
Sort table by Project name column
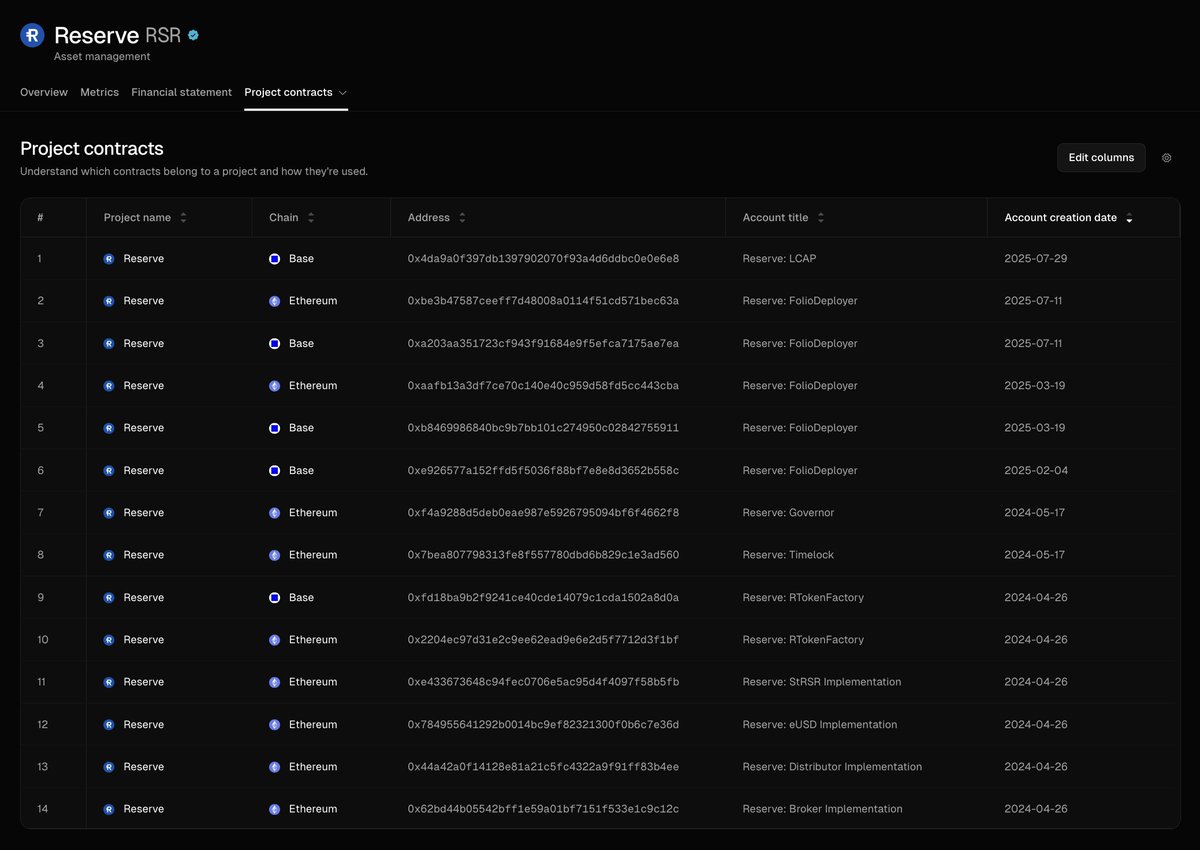tap(183, 218)
